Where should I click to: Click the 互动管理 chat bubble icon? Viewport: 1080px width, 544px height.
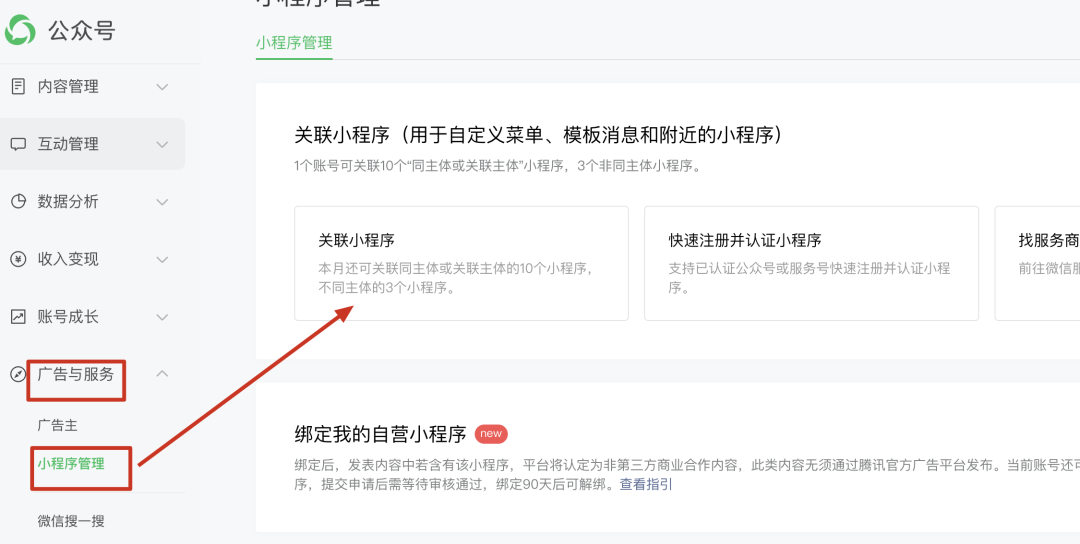[x=19, y=145]
